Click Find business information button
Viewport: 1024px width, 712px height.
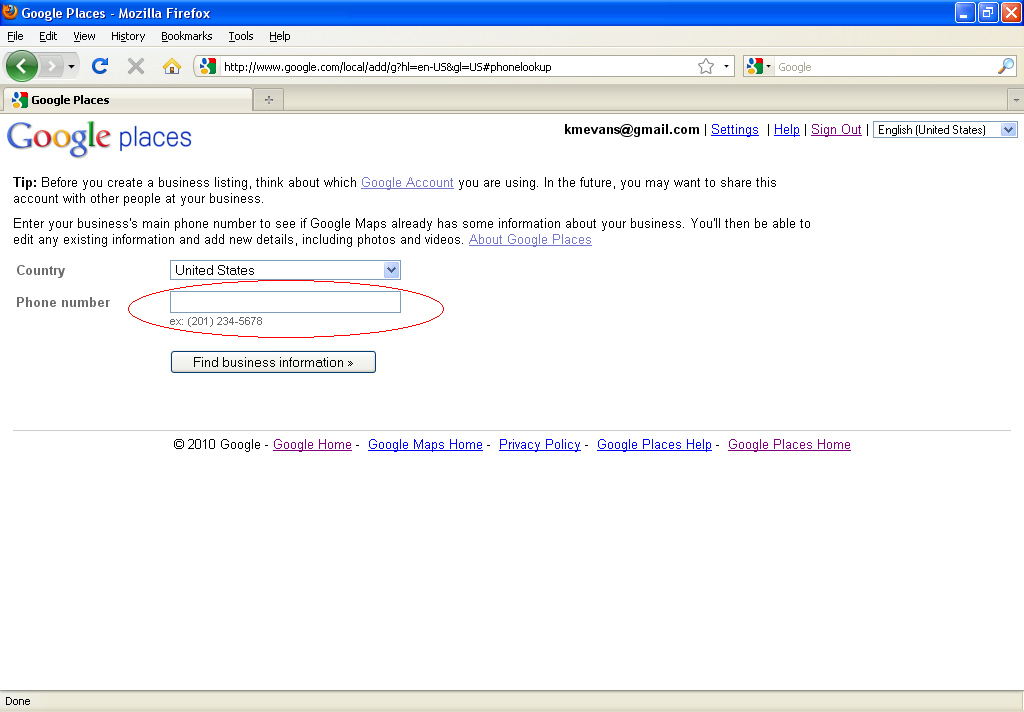(273, 362)
